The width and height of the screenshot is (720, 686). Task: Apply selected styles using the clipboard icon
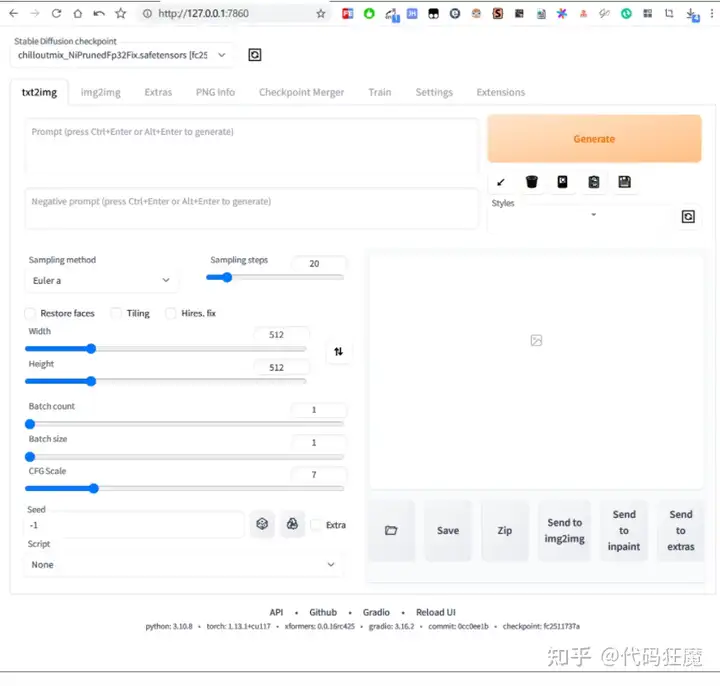(x=594, y=182)
